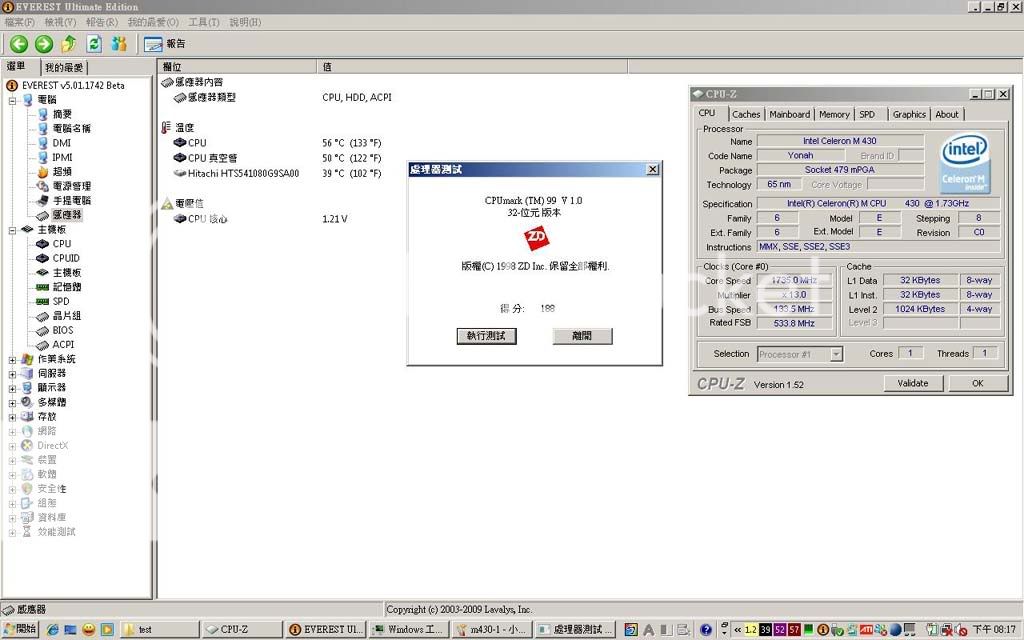Click the Intel Celeron M logo in CPU-Z
The height and width of the screenshot is (640, 1024).
coord(965,164)
